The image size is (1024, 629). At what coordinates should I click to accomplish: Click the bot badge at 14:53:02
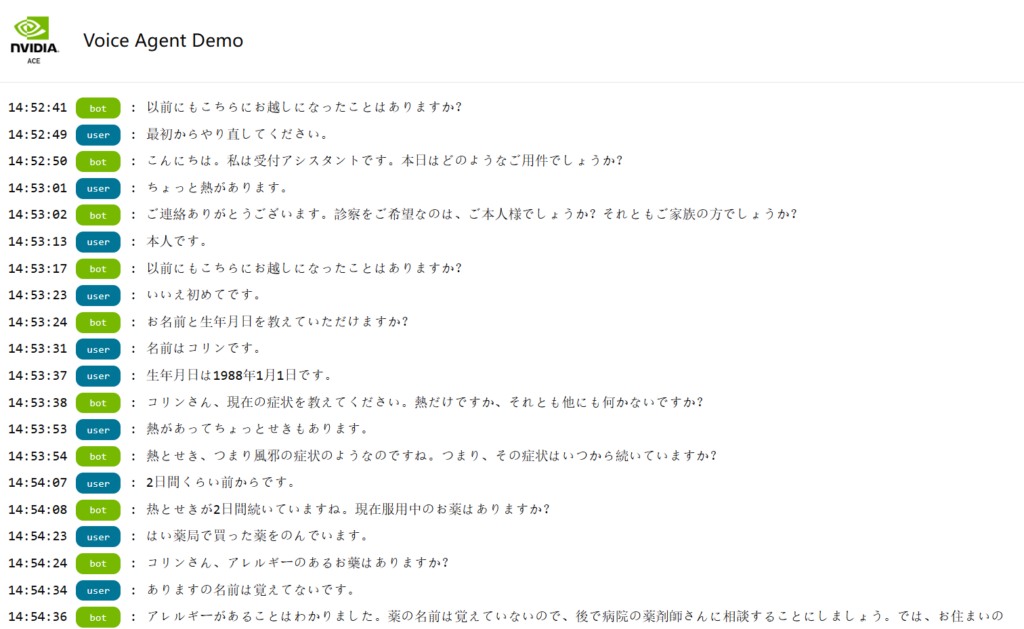click(x=98, y=215)
